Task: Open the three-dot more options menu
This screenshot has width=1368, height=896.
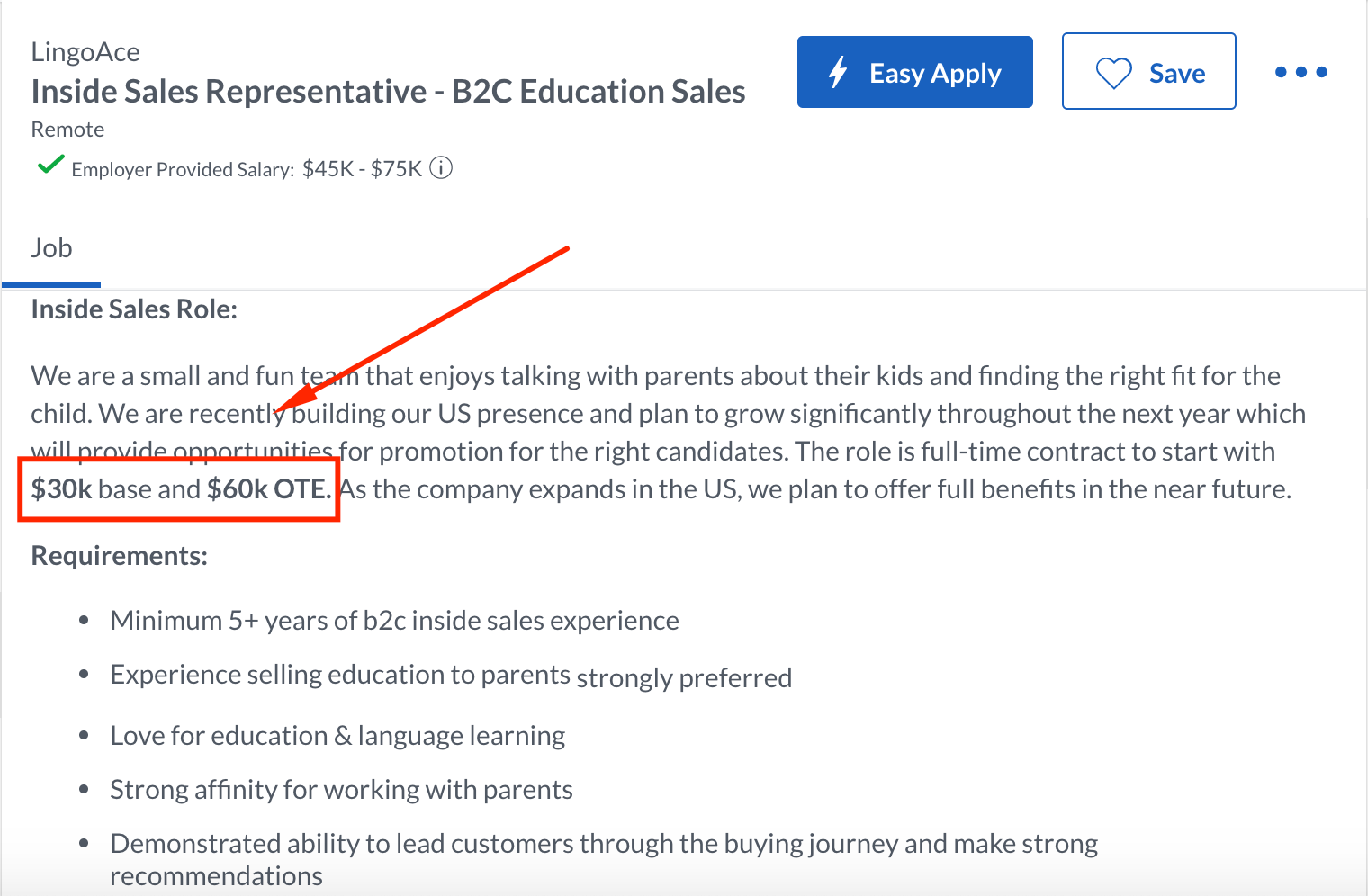Action: tap(1300, 72)
